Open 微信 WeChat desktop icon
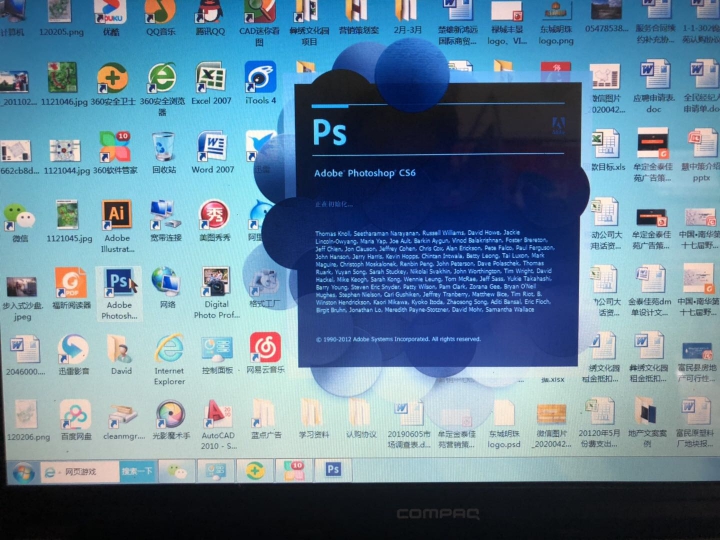The image size is (720, 540). tap(19, 221)
